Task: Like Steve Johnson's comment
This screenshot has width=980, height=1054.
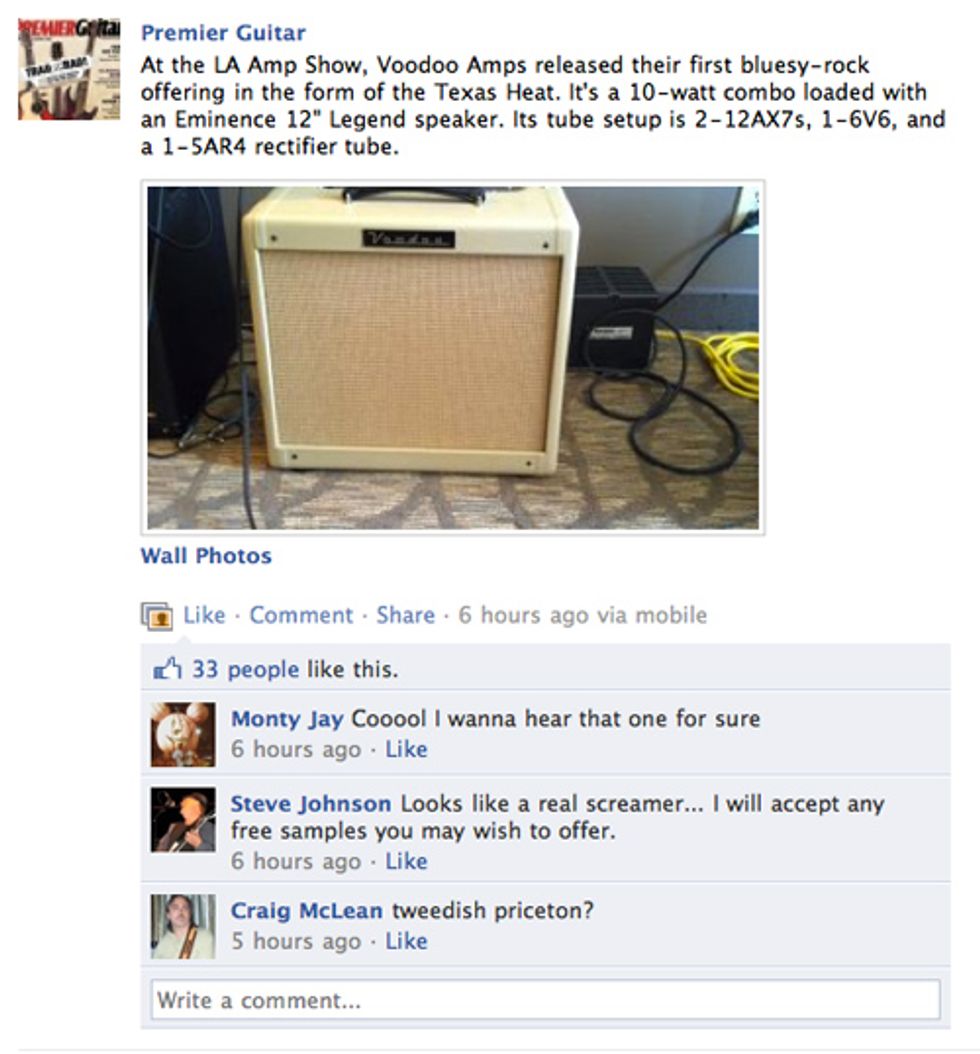Action: click(406, 861)
